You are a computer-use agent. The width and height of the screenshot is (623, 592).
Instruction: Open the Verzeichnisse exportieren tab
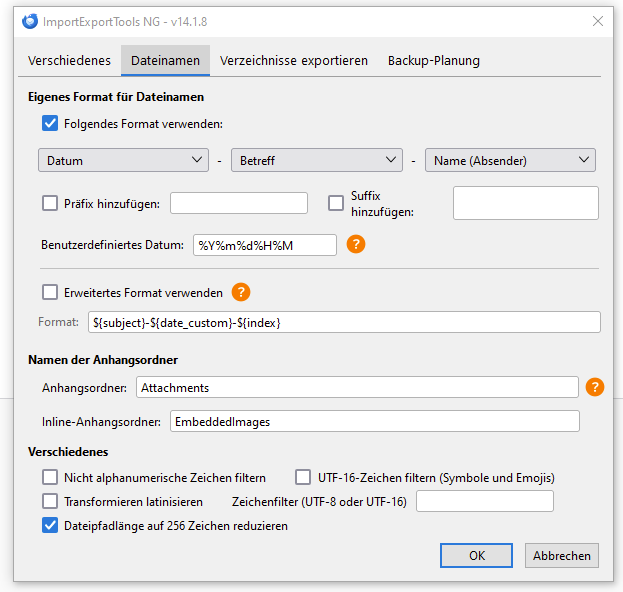[x=294, y=61]
